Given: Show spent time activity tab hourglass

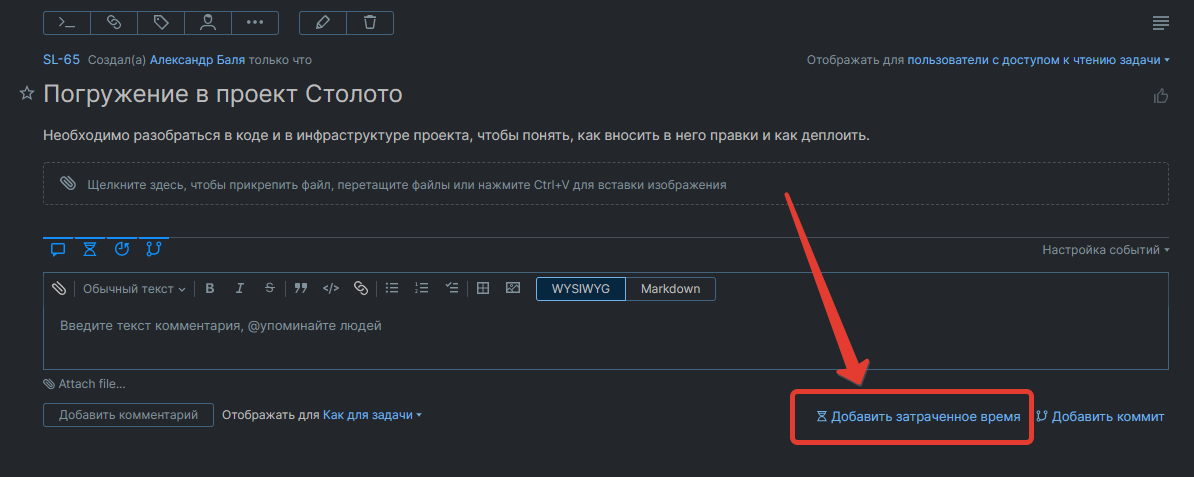Looking at the screenshot, I should pos(90,248).
